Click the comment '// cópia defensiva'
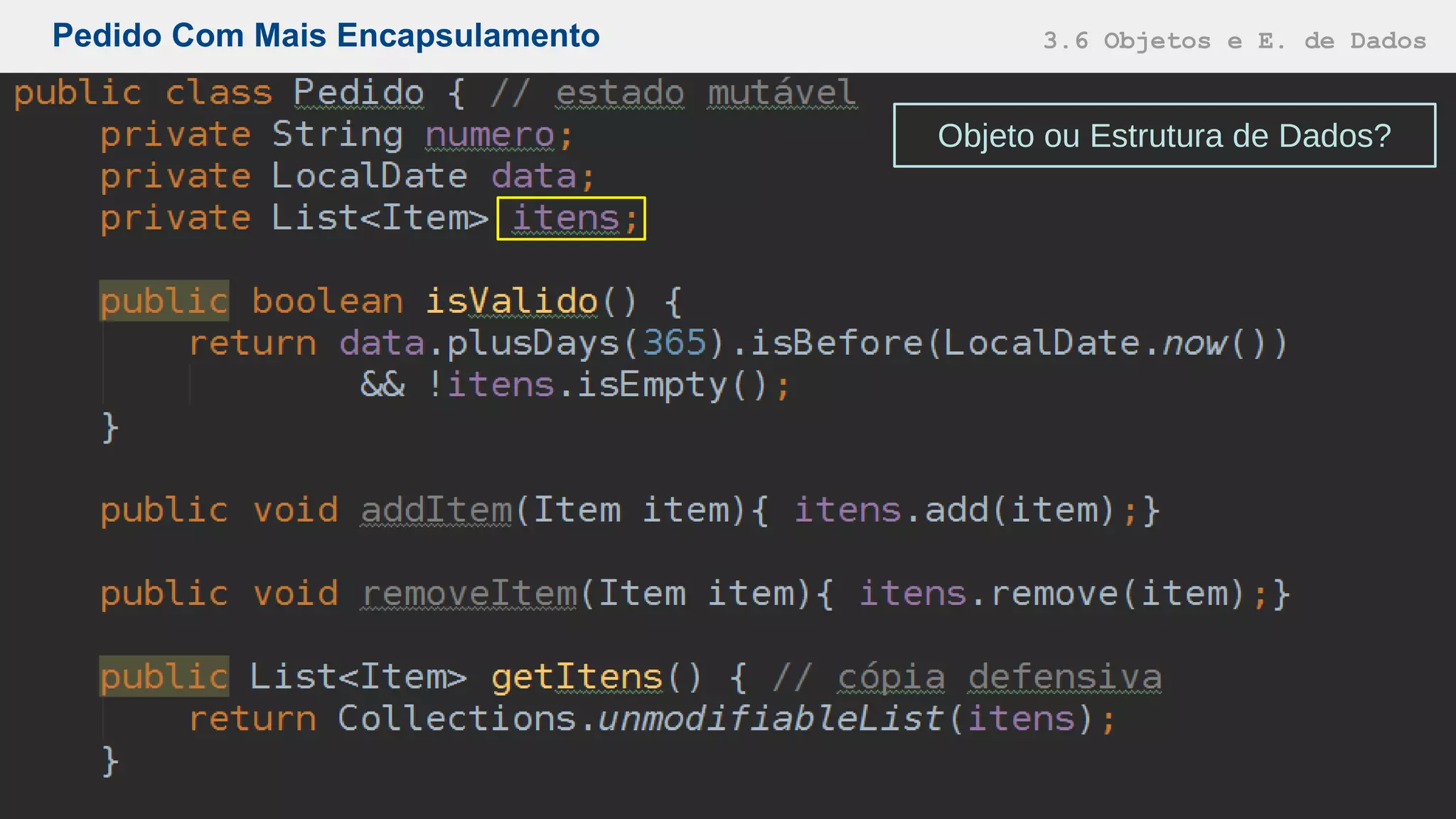The image size is (1456, 819). [968, 677]
